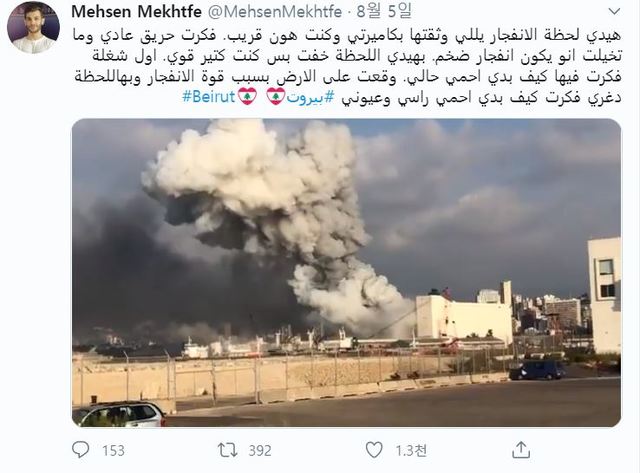The width and height of the screenshot is (640, 473).
Task: Open the Arabic #بيروت hashtag
Action: click(x=310, y=98)
